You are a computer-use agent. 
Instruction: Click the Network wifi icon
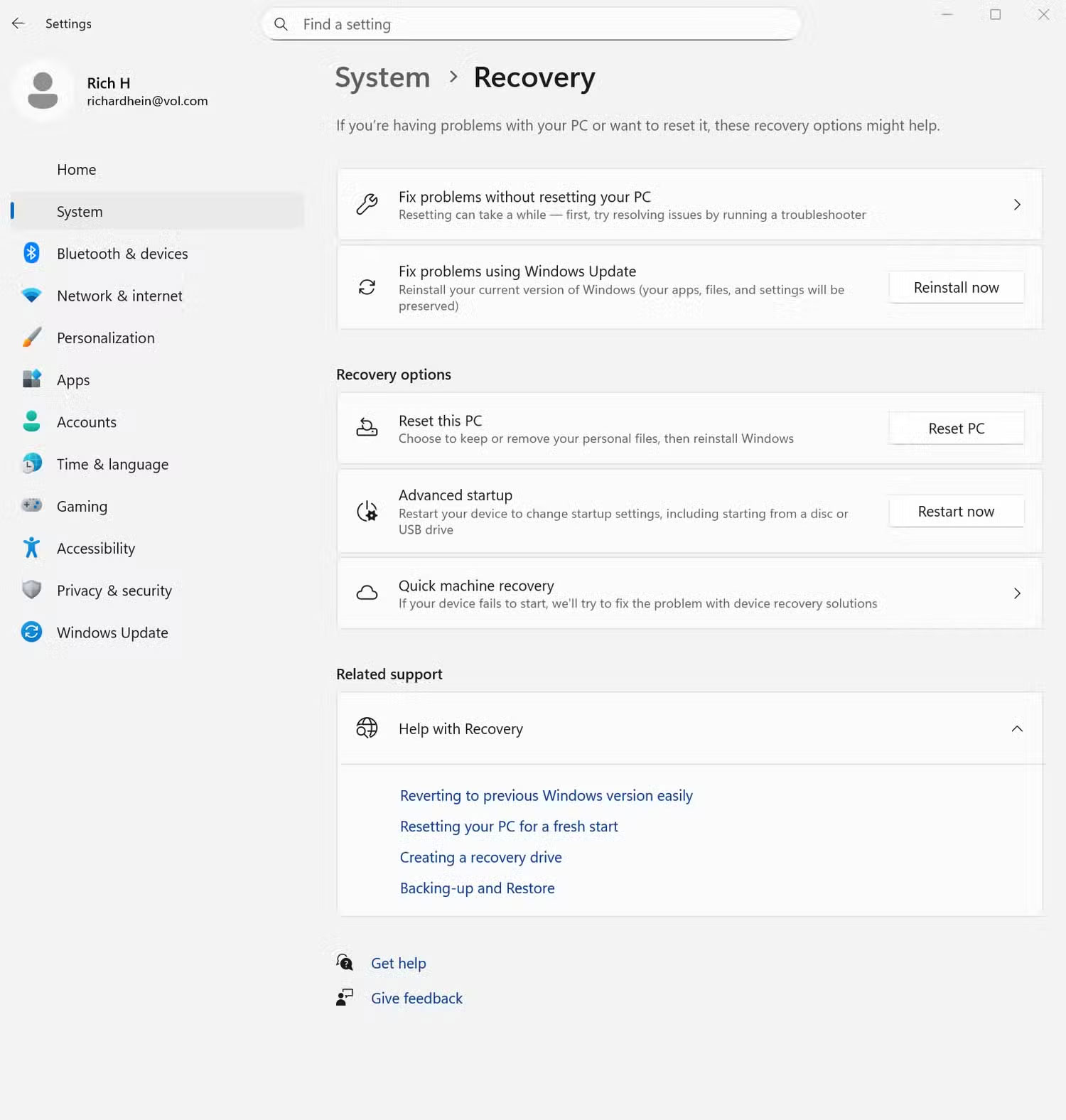pyautogui.click(x=31, y=295)
